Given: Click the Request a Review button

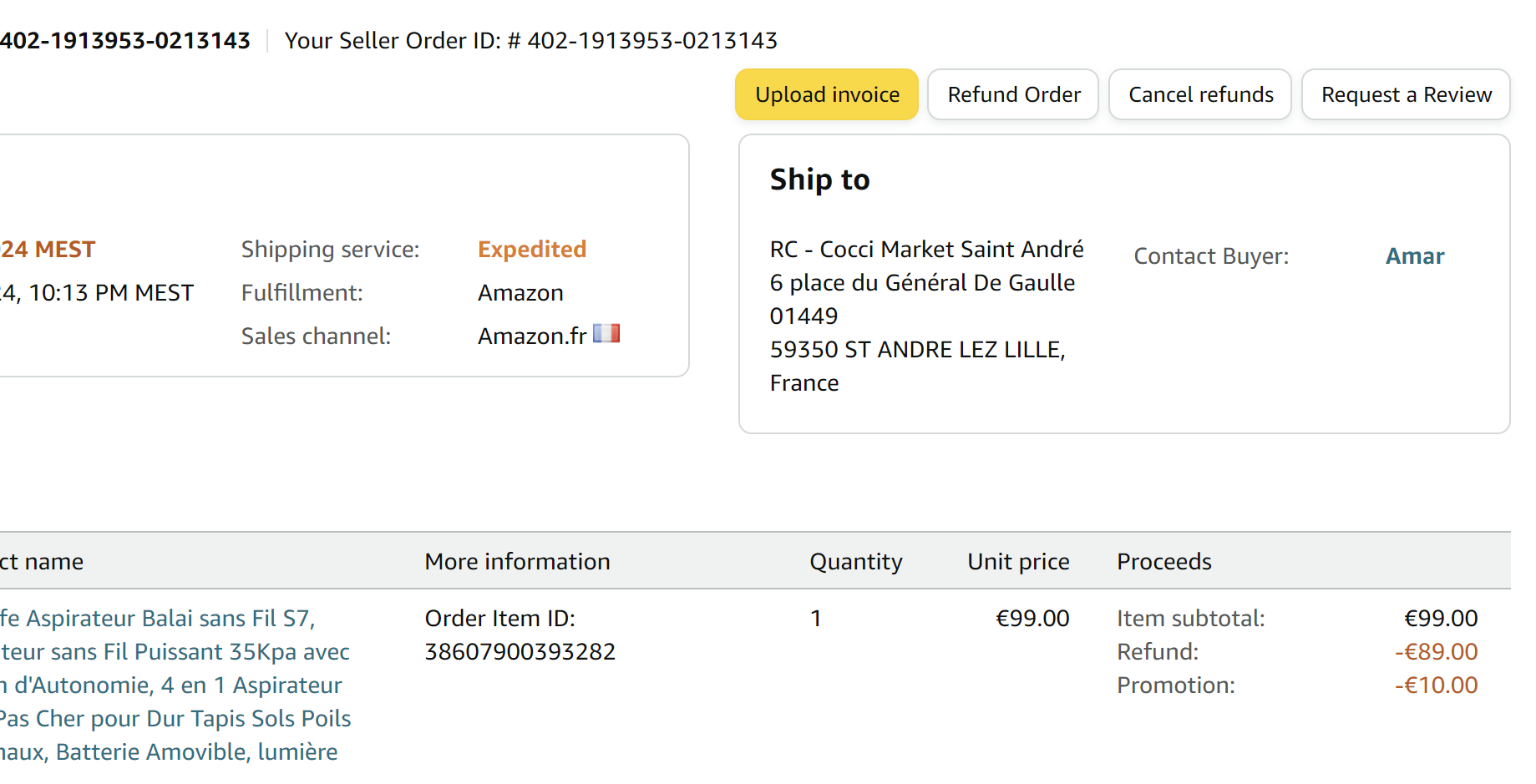Looking at the screenshot, I should pyautogui.click(x=1406, y=95).
